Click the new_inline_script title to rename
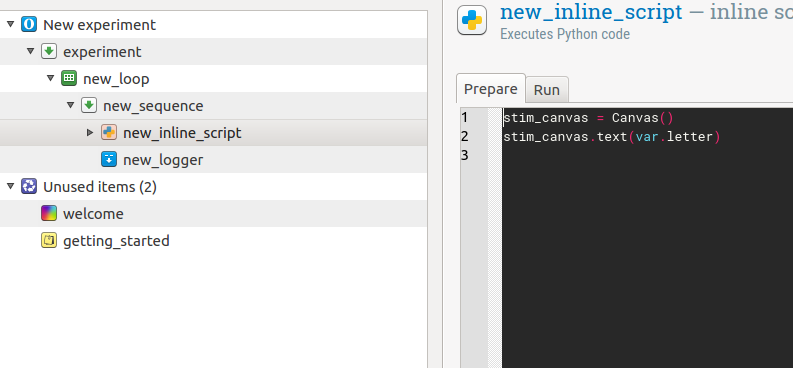 tap(591, 12)
